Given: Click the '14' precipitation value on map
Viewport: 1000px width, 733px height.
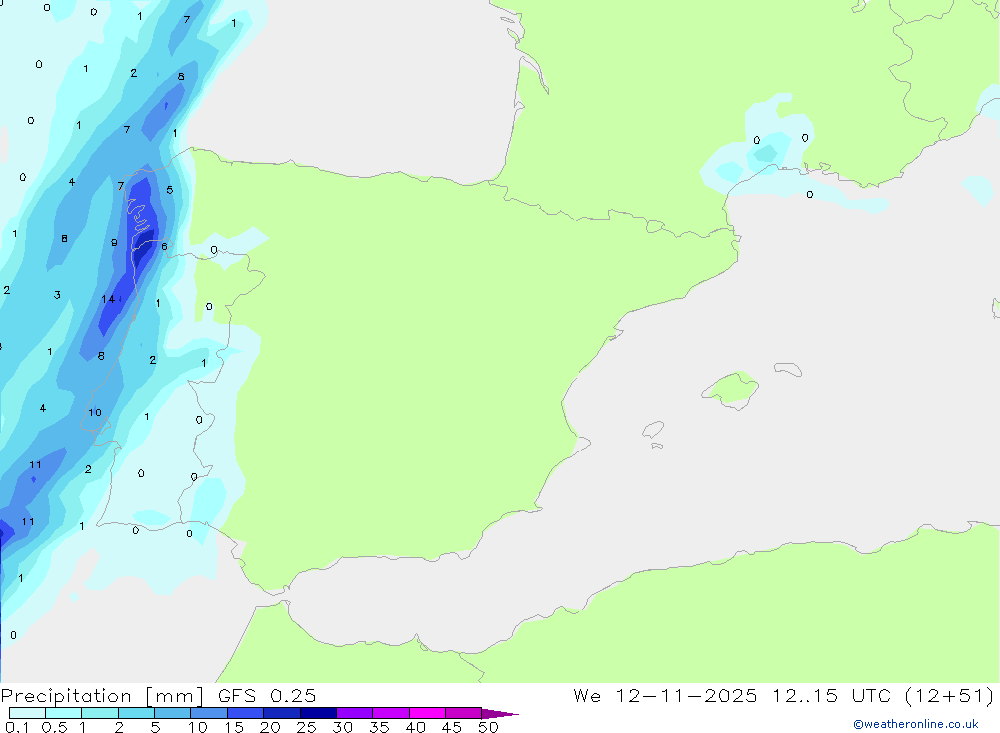Looking at the screenshot, I should pos(108,299).
